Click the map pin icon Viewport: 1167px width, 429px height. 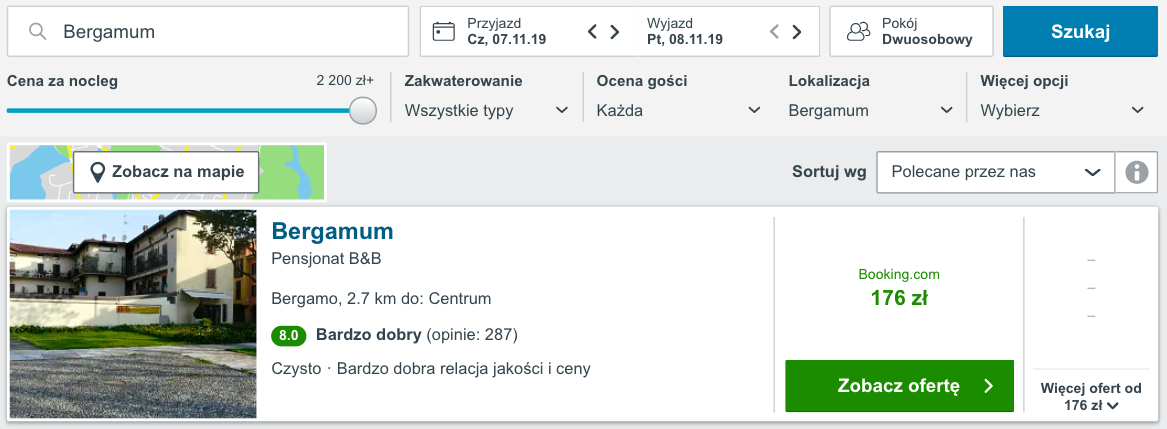coord(97,172)
